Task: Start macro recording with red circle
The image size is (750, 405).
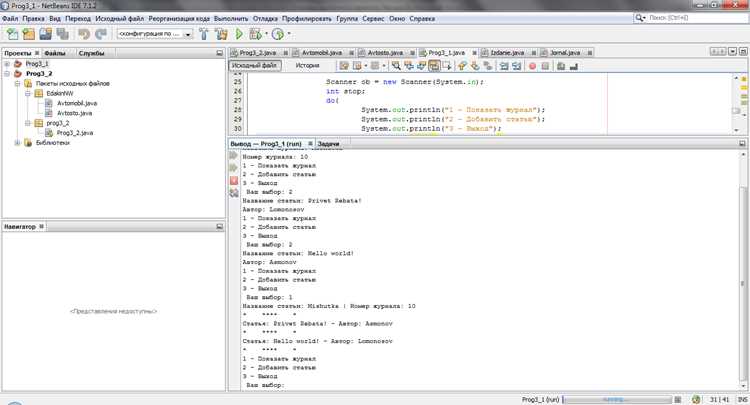Action: pos(532,66)
